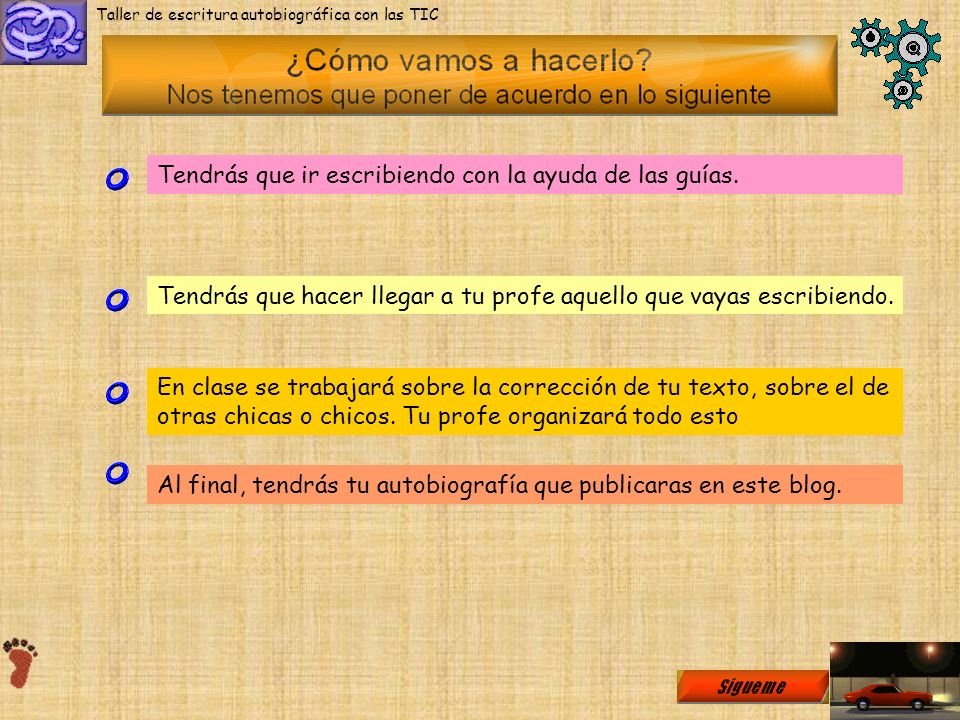The image size is (960, 720).
Task: Select pink box 'Tendrás que ir escribiendo'
Action: pyautogui.click(x=525, y=174)
